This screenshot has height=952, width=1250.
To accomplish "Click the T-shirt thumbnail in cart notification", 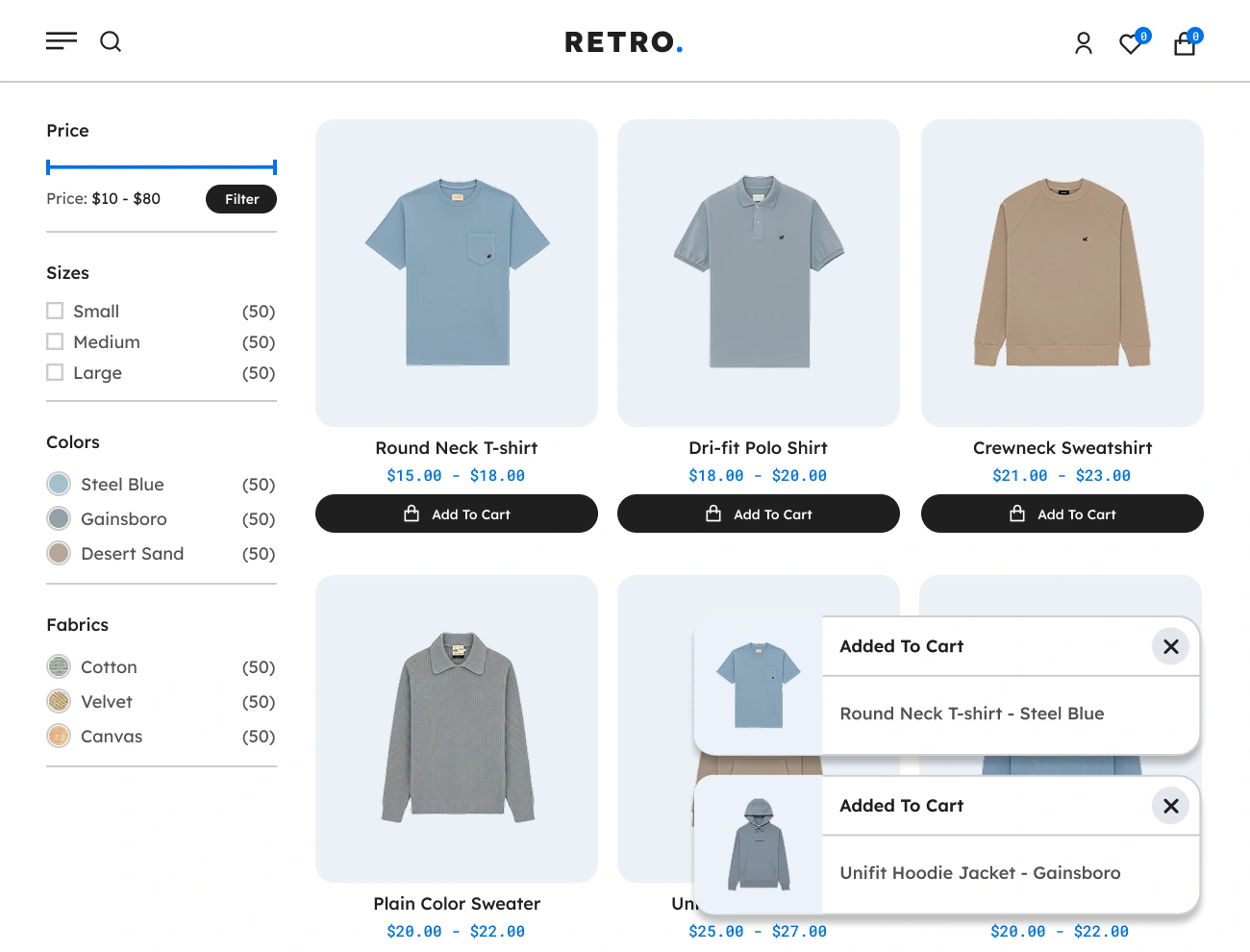I will pyautogui.click(x=759, y=686).
